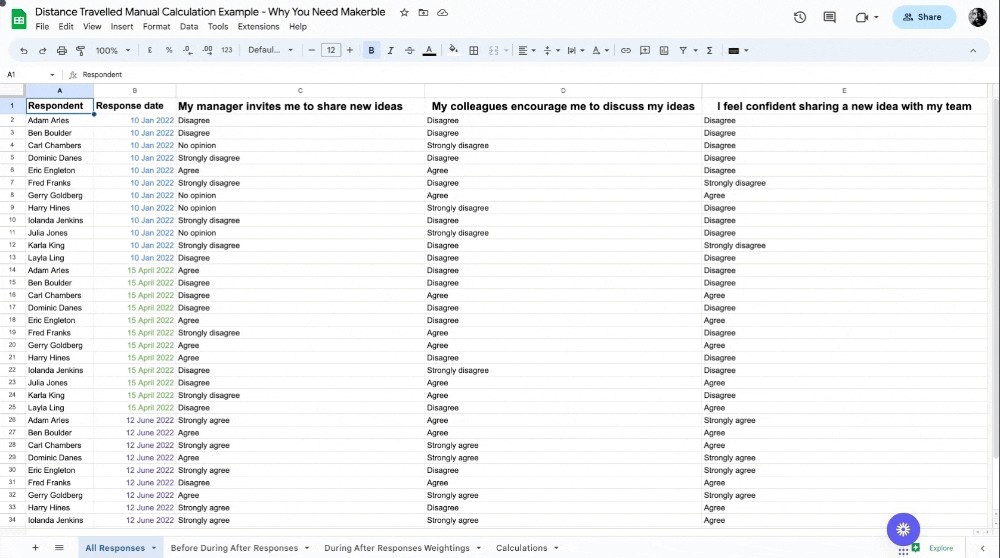Increase font size with plus button

click(x=349, y=50)
